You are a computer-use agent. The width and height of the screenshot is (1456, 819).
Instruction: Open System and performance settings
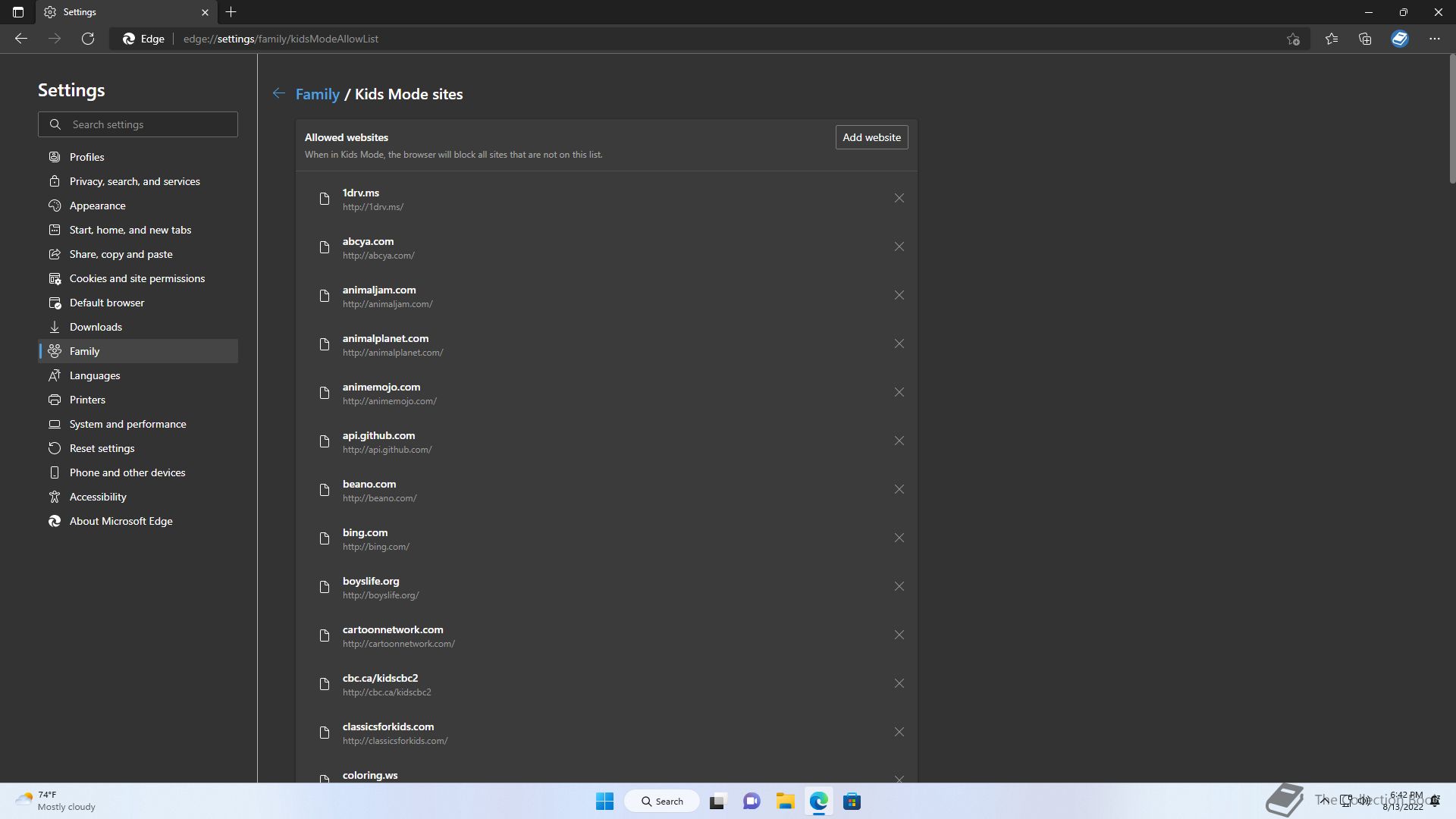(138, 424)
